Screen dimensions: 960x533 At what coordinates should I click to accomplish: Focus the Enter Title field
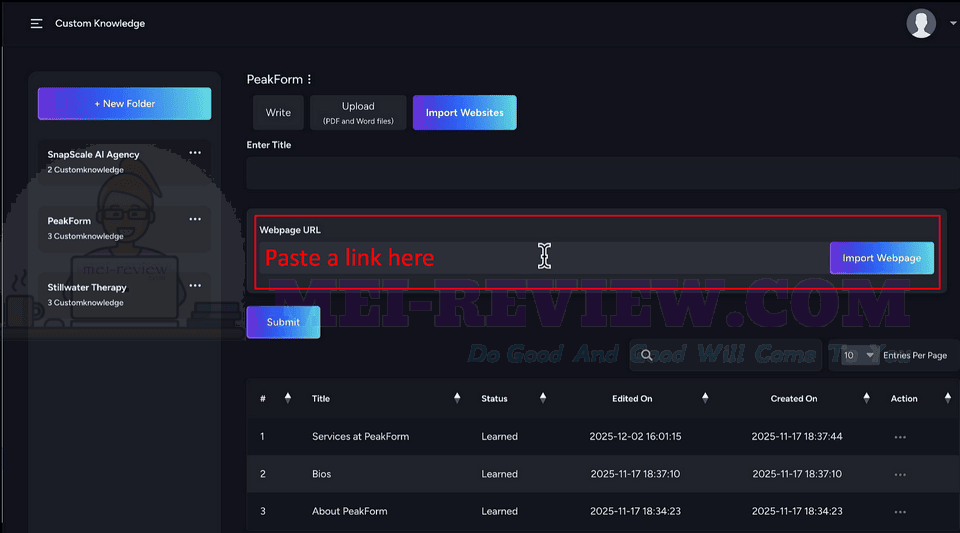tap(603, 173)
